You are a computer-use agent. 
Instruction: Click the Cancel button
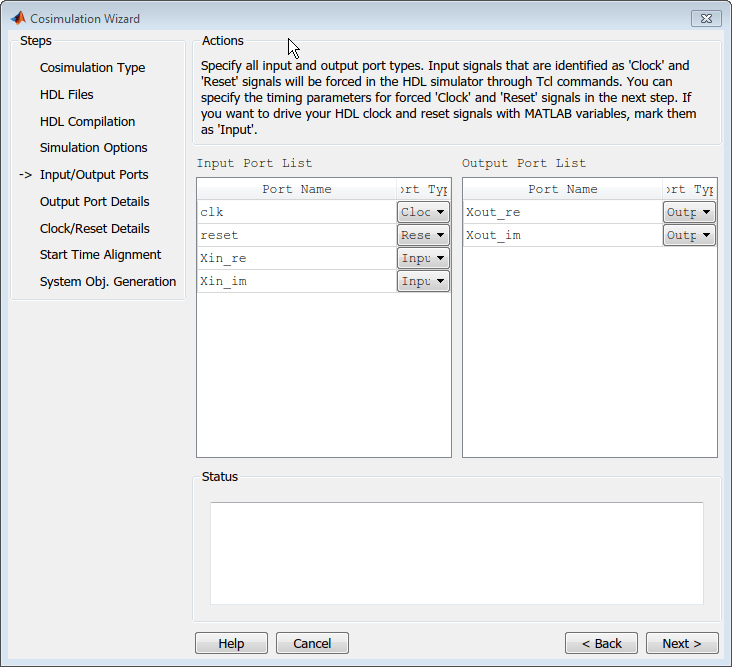coord(312,643)
